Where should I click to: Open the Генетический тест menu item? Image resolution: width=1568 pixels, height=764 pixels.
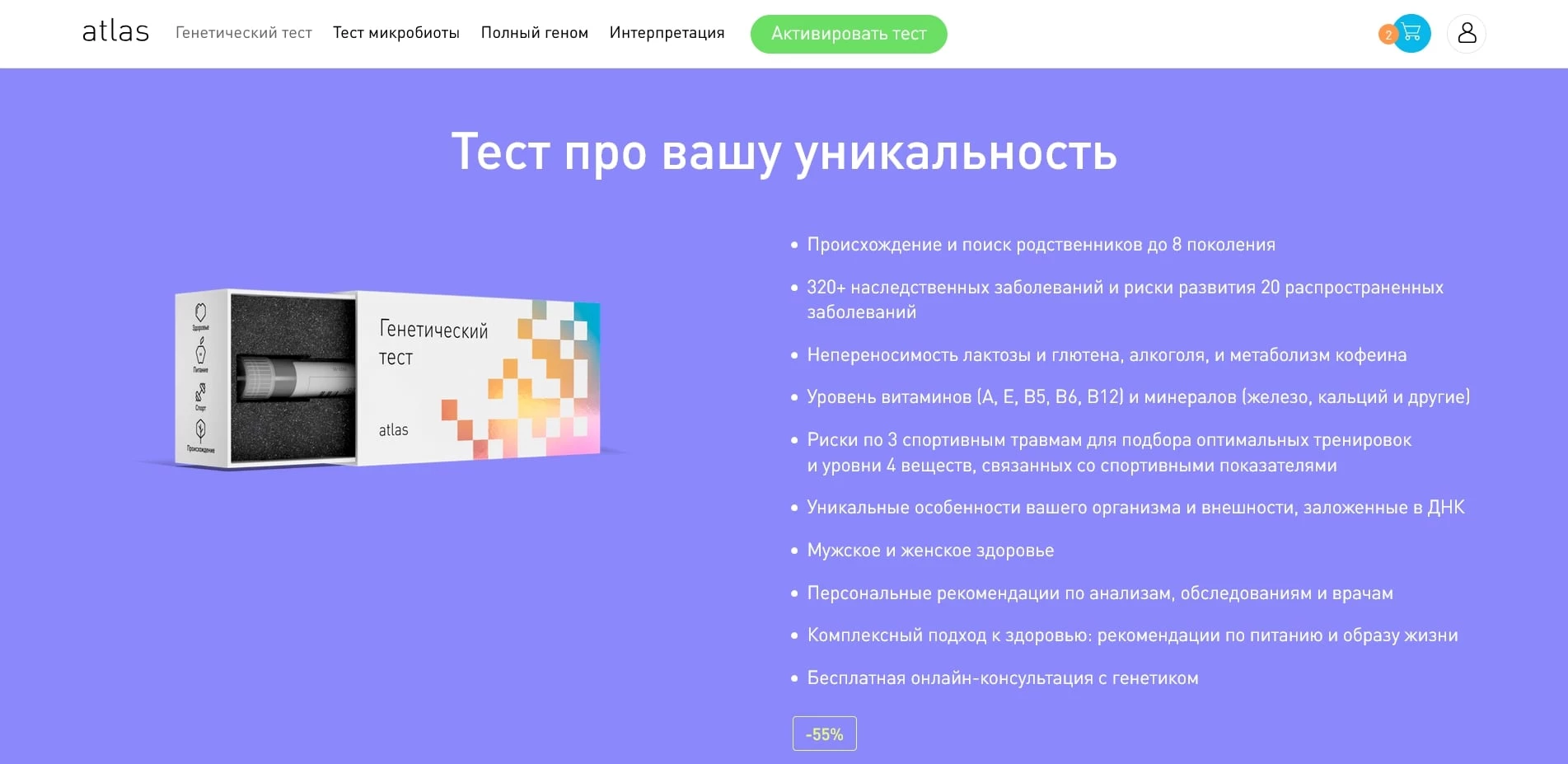[x=243, y=33]
